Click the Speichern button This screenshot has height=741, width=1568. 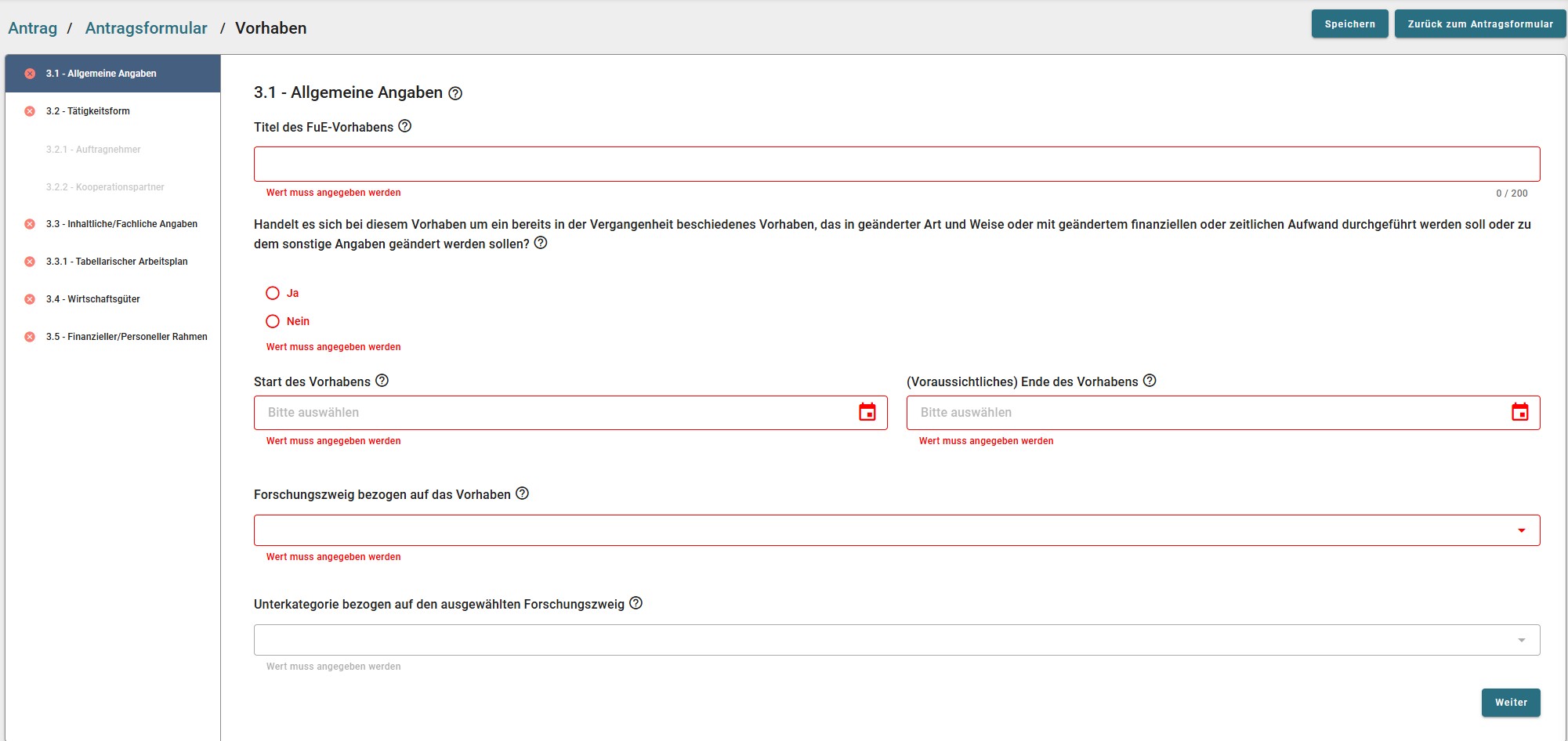(x=1349, y=23)
